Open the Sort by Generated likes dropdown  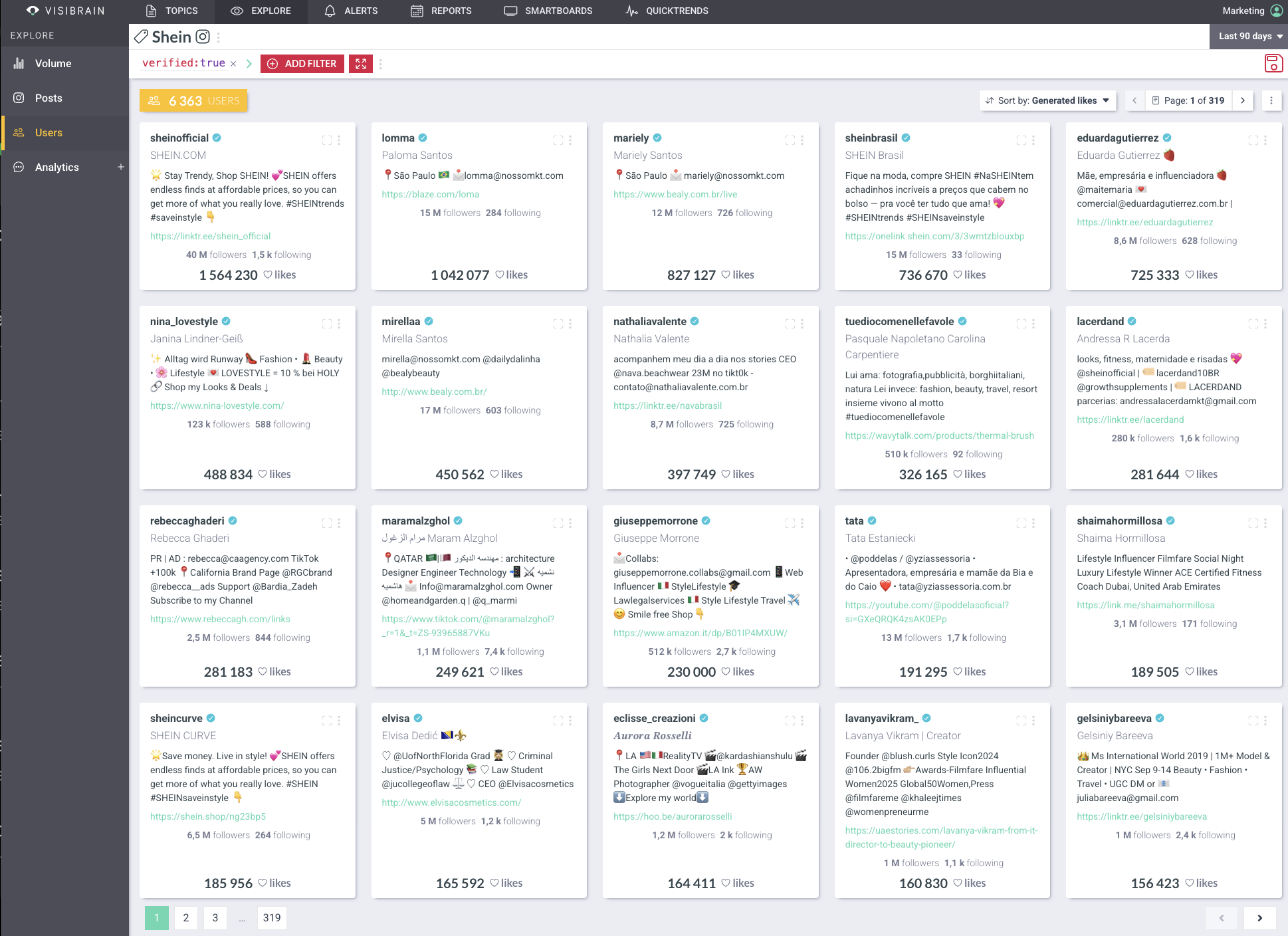click(x=1047, y=100)
